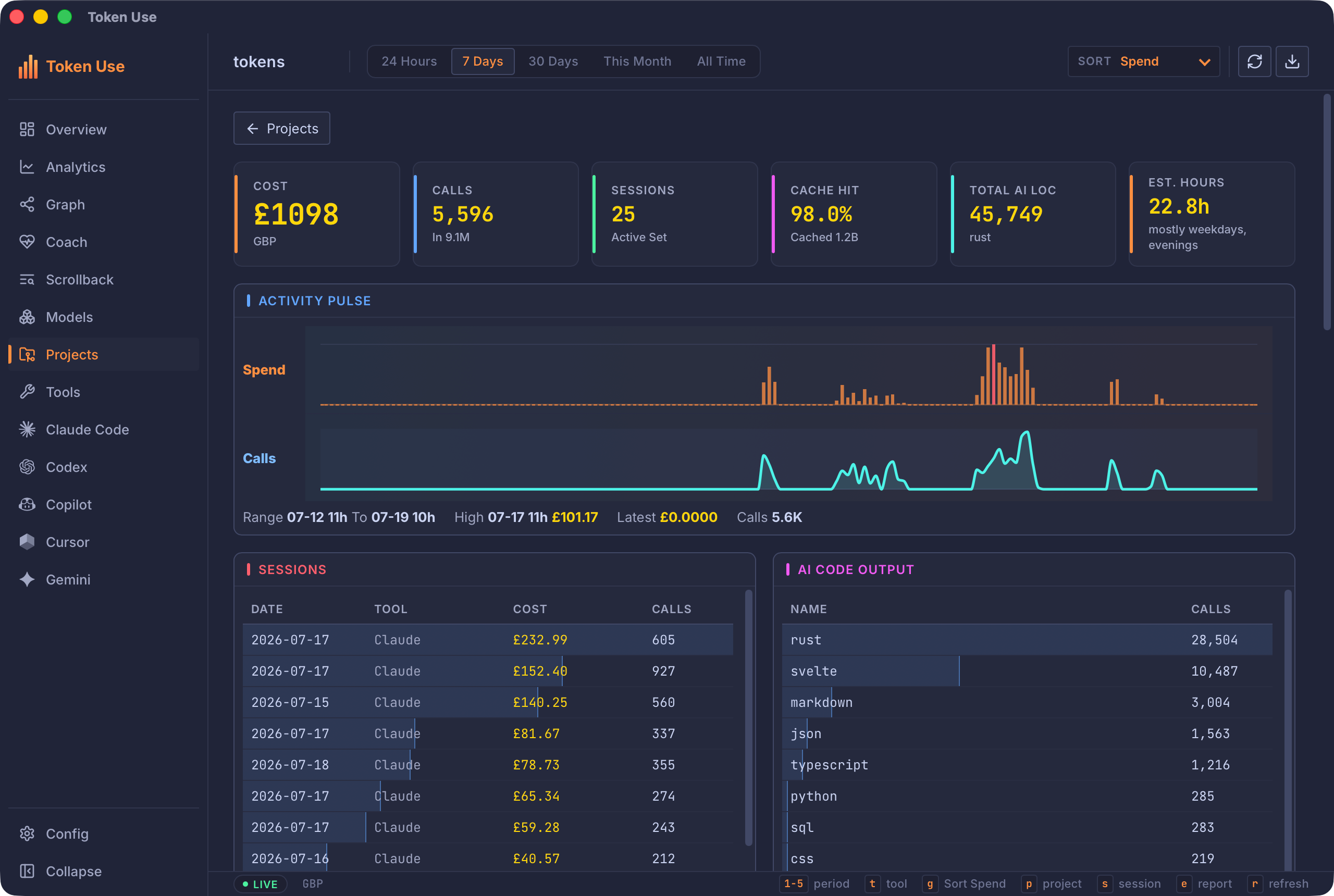Viewport: 1334px width, 896px height.
Task: Open the SORT Spend dropdown
Action: click(x=1143, y=61)
